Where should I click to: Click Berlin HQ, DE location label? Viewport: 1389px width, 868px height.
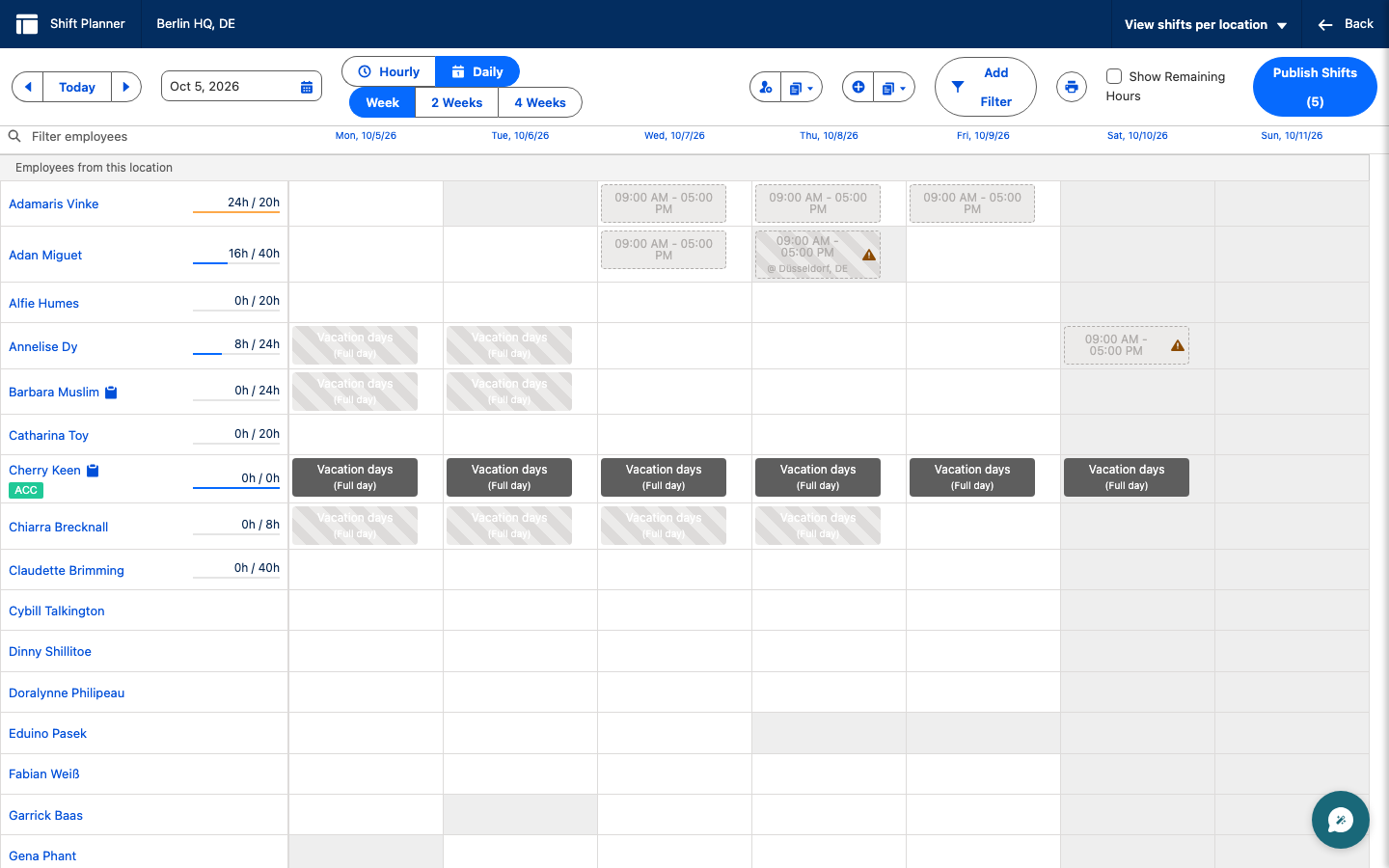pos(196,24)
